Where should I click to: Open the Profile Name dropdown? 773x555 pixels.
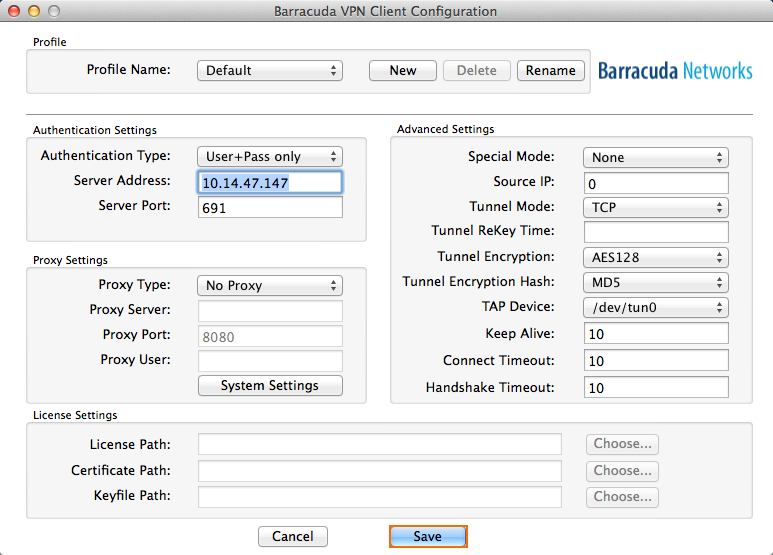(x=270, y=70)
